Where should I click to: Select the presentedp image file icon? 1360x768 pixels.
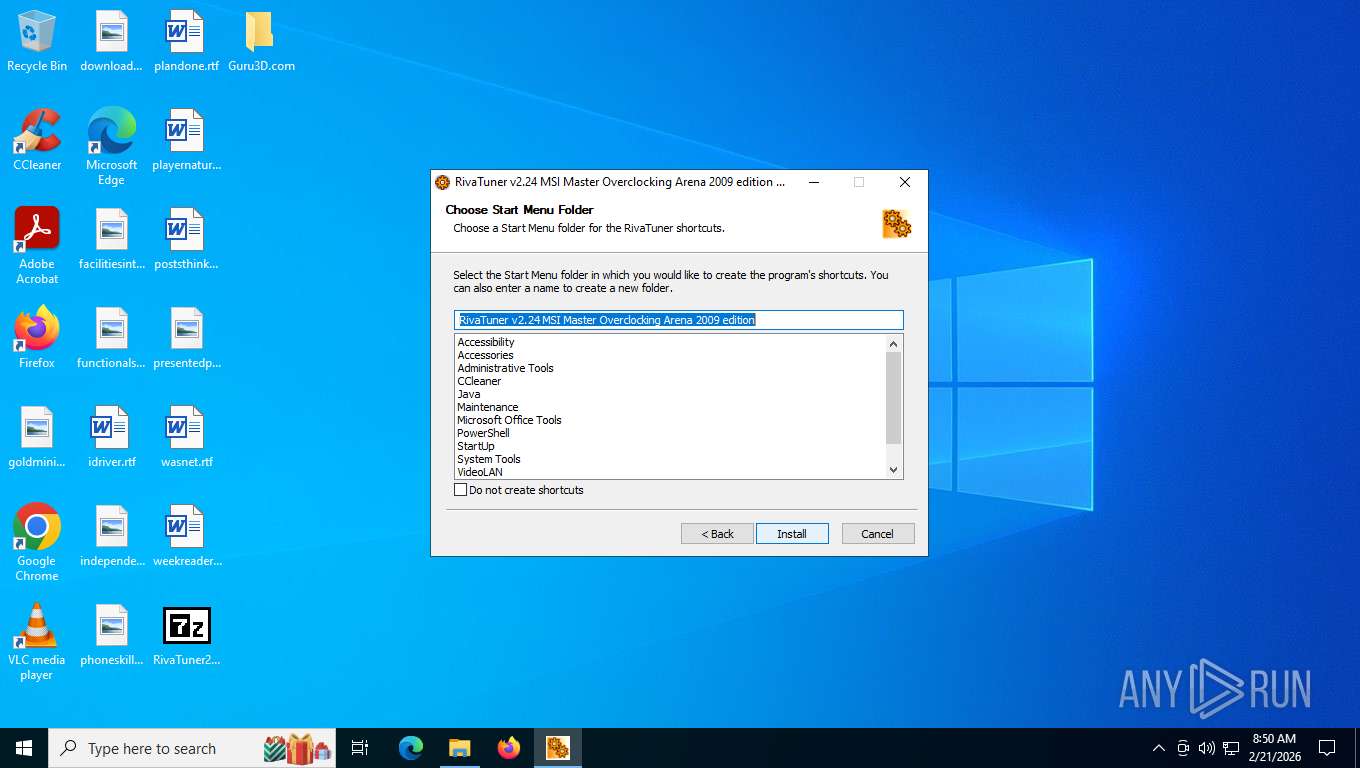click(x=186, y=338)
